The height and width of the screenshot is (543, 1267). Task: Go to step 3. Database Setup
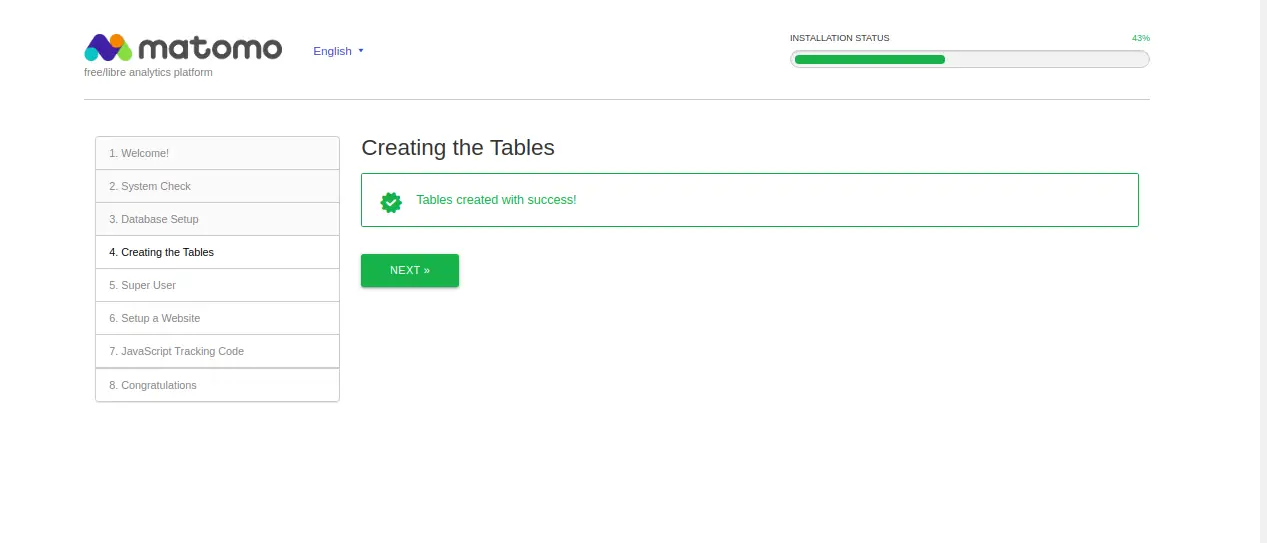tap(217, 219)
